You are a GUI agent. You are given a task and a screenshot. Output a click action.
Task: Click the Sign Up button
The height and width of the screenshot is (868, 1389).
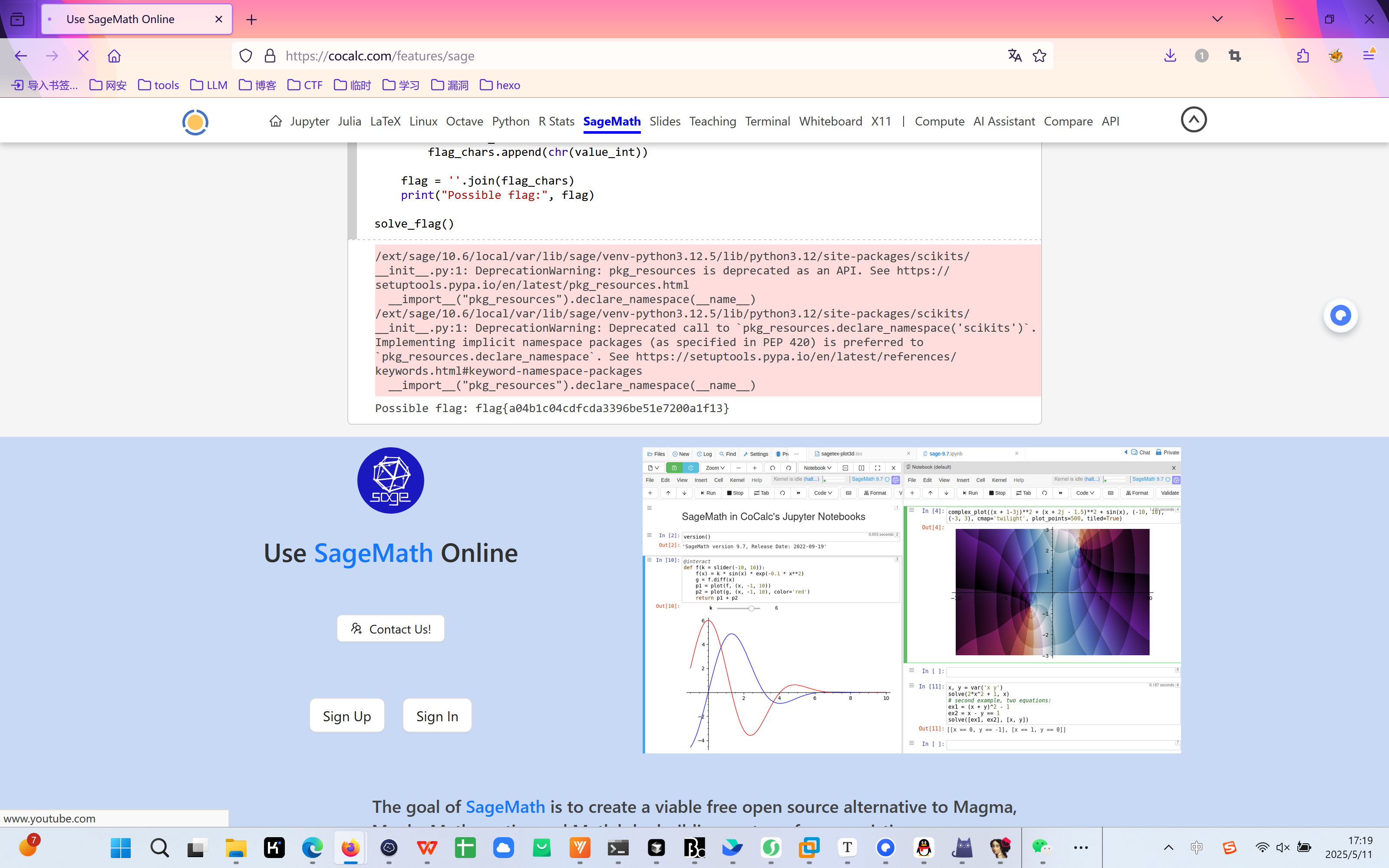pyautogui.click(x=346, y=715)
